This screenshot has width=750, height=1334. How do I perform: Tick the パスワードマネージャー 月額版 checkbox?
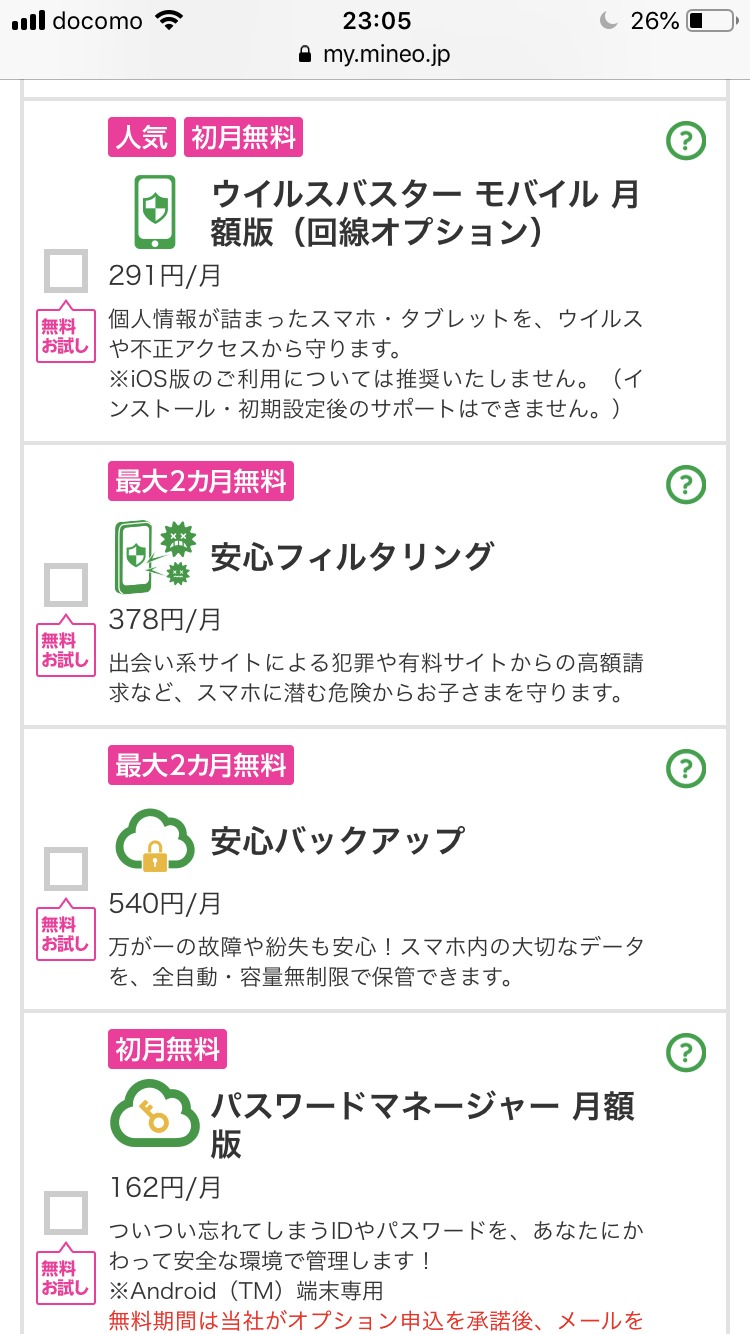coord(67,1213)
